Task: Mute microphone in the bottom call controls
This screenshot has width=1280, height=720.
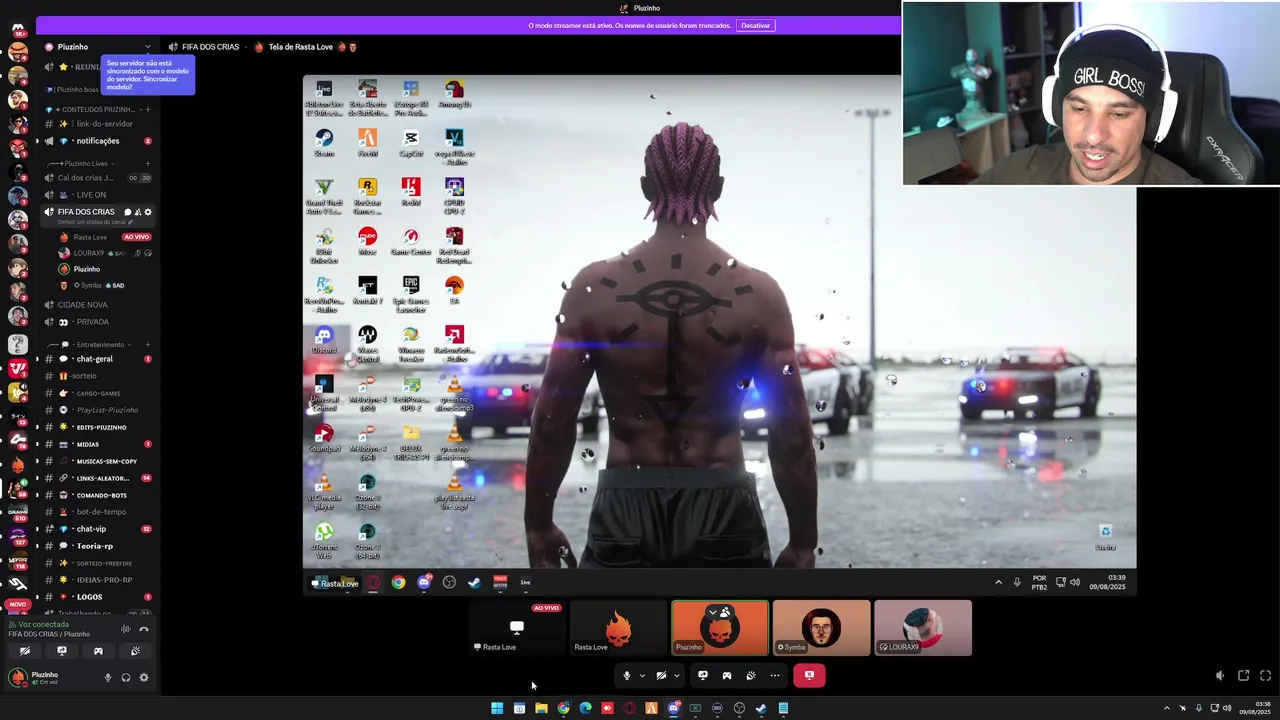Action: [x=627, y=675]
